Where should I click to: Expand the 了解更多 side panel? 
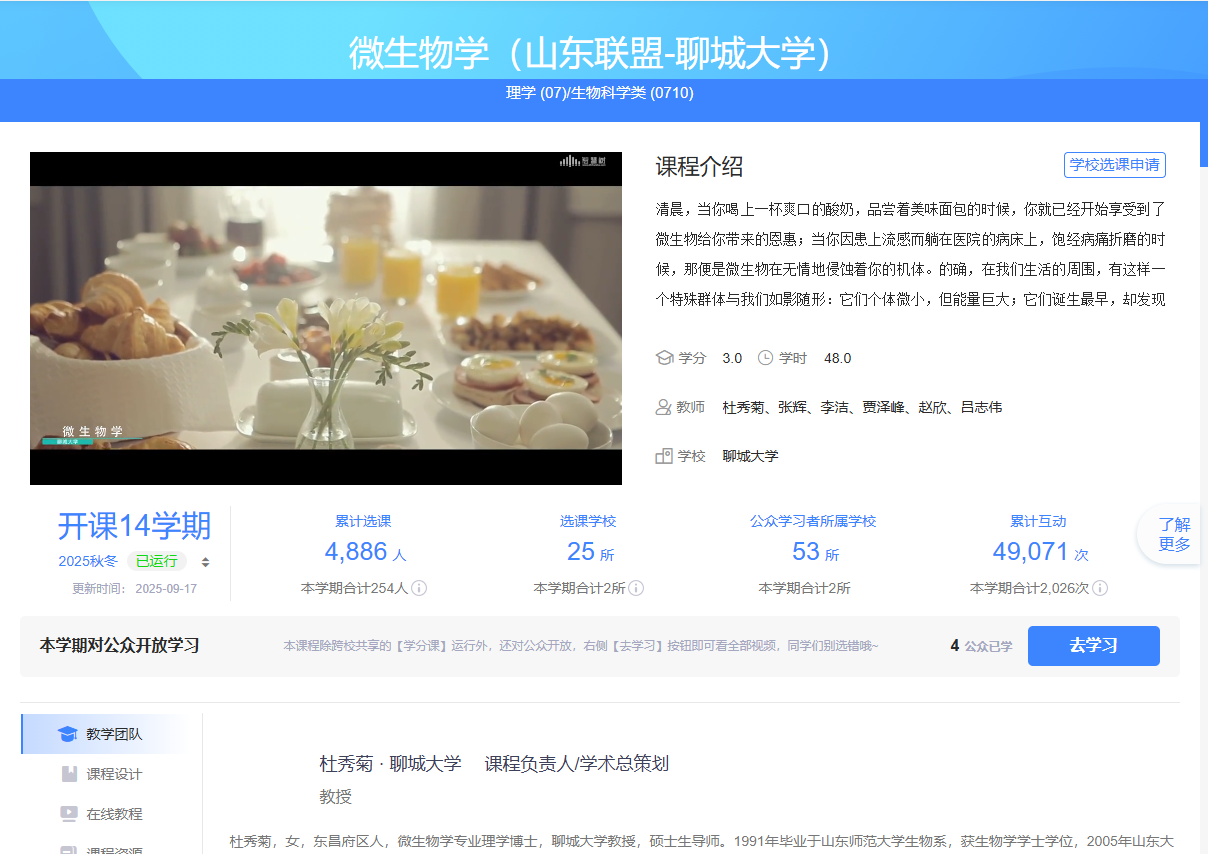(x=1174, y=534)
